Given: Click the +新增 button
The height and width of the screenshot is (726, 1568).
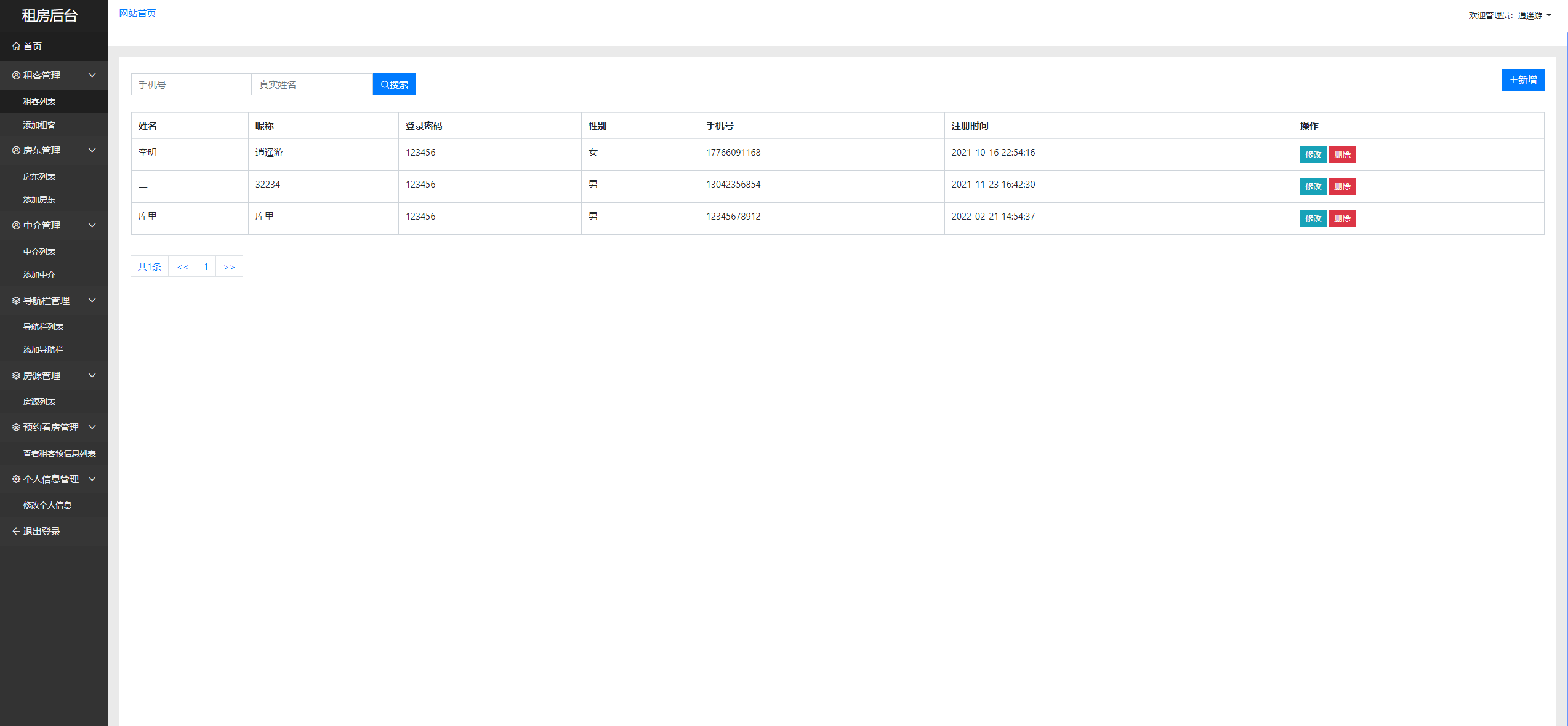Looking at the screenshot, I should tap(1522, 80).
